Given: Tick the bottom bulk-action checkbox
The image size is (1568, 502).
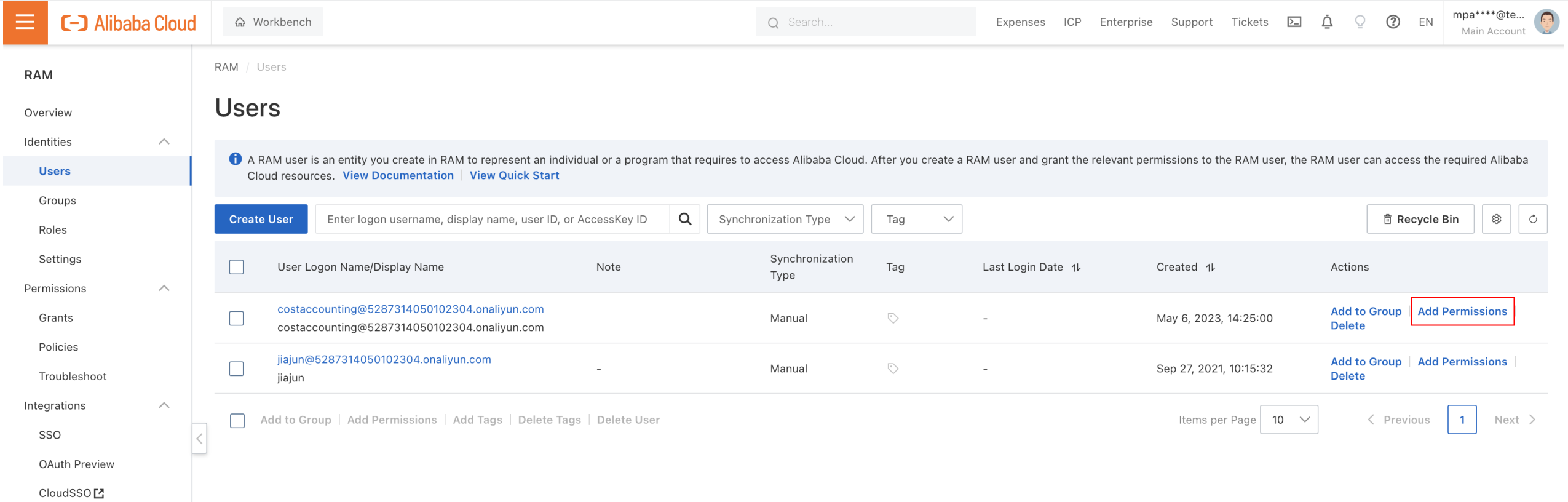Looking at the screenshot, I should (237, 420).
